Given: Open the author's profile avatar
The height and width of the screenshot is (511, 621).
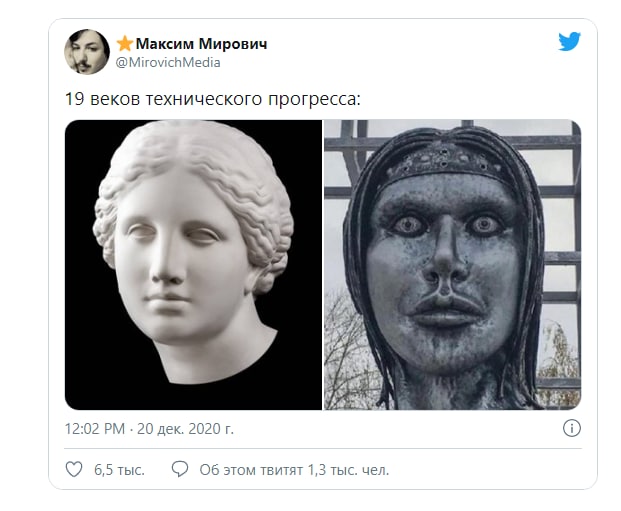Looking at the screenshot, I should pos(87,51).
